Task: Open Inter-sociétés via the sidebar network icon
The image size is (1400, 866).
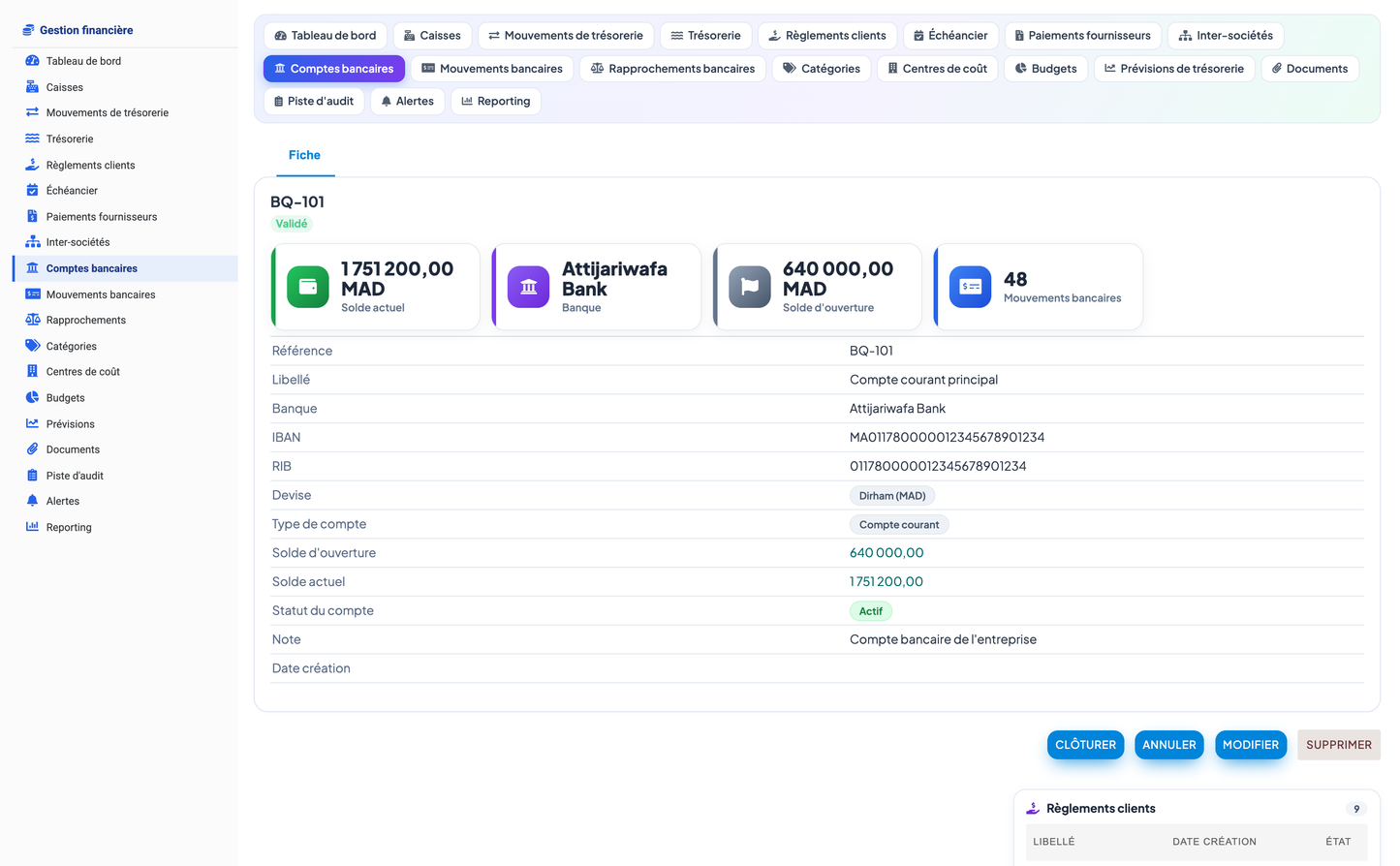Action: click(32, 242)
